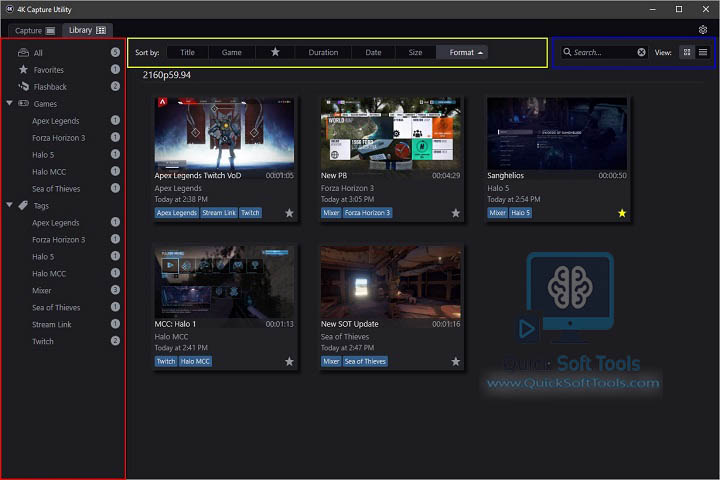
Task: Switch to the Capture tab
Action: coord(34,30)
